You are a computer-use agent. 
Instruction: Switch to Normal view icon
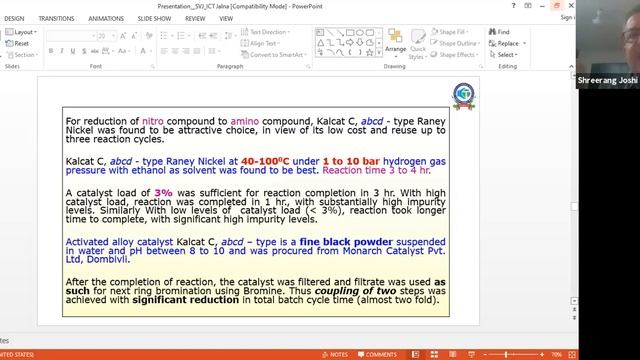(416, 355)
